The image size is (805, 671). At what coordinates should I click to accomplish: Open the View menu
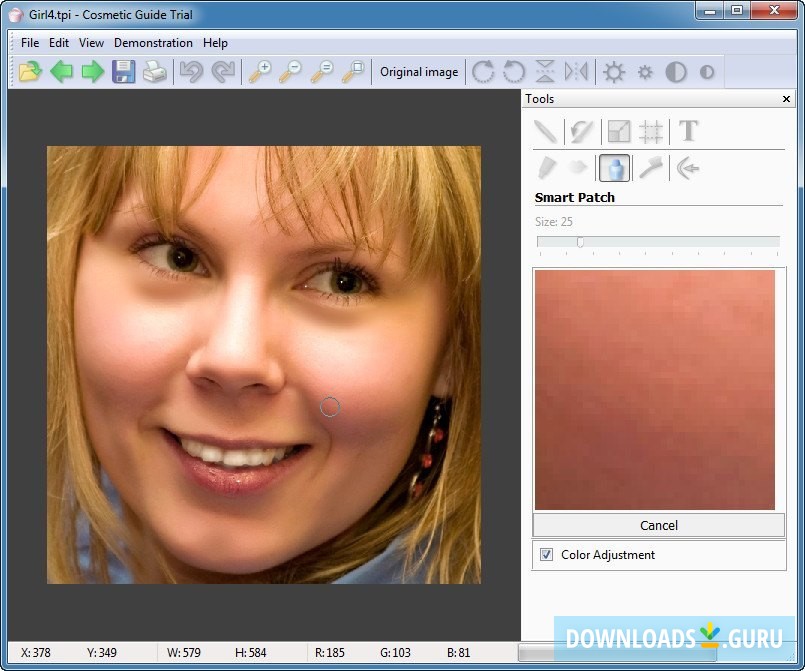[91, 43]
